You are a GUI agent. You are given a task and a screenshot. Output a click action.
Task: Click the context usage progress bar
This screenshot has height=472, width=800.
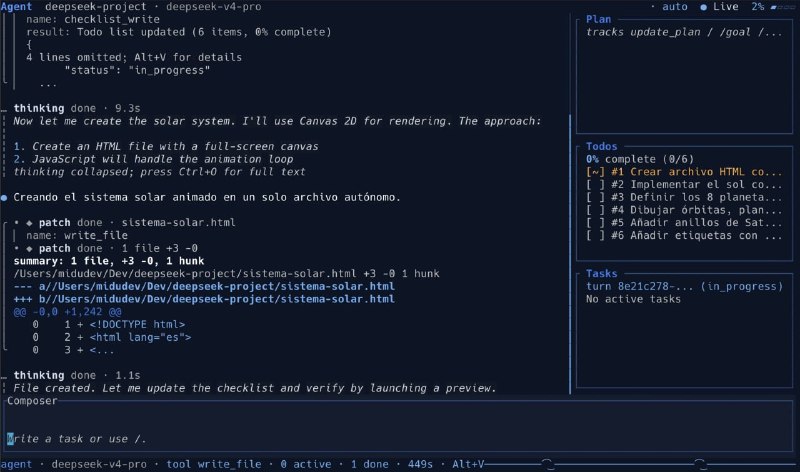[x=782, y=7]
